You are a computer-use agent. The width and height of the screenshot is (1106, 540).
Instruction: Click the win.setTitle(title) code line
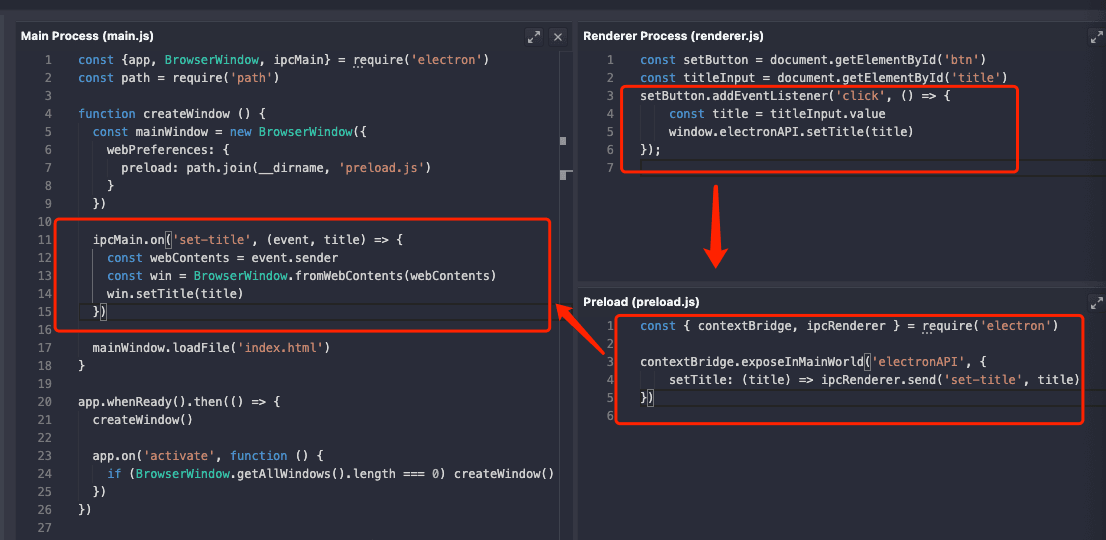point(174,294)
